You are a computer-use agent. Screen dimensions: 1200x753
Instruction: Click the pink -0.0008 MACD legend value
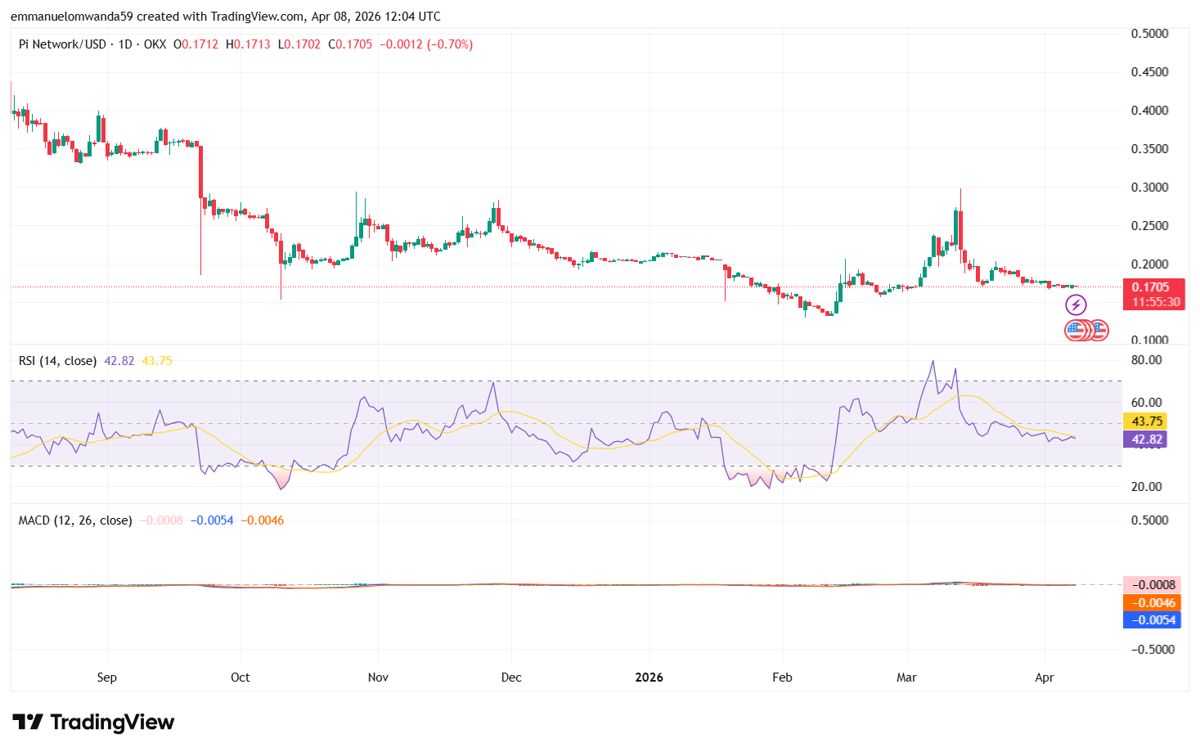click(161, 521)
